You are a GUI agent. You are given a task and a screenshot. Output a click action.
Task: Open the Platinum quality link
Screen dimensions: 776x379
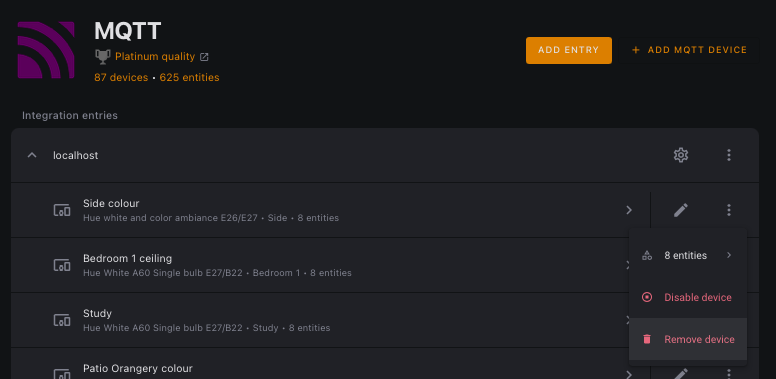pos(155,57)
